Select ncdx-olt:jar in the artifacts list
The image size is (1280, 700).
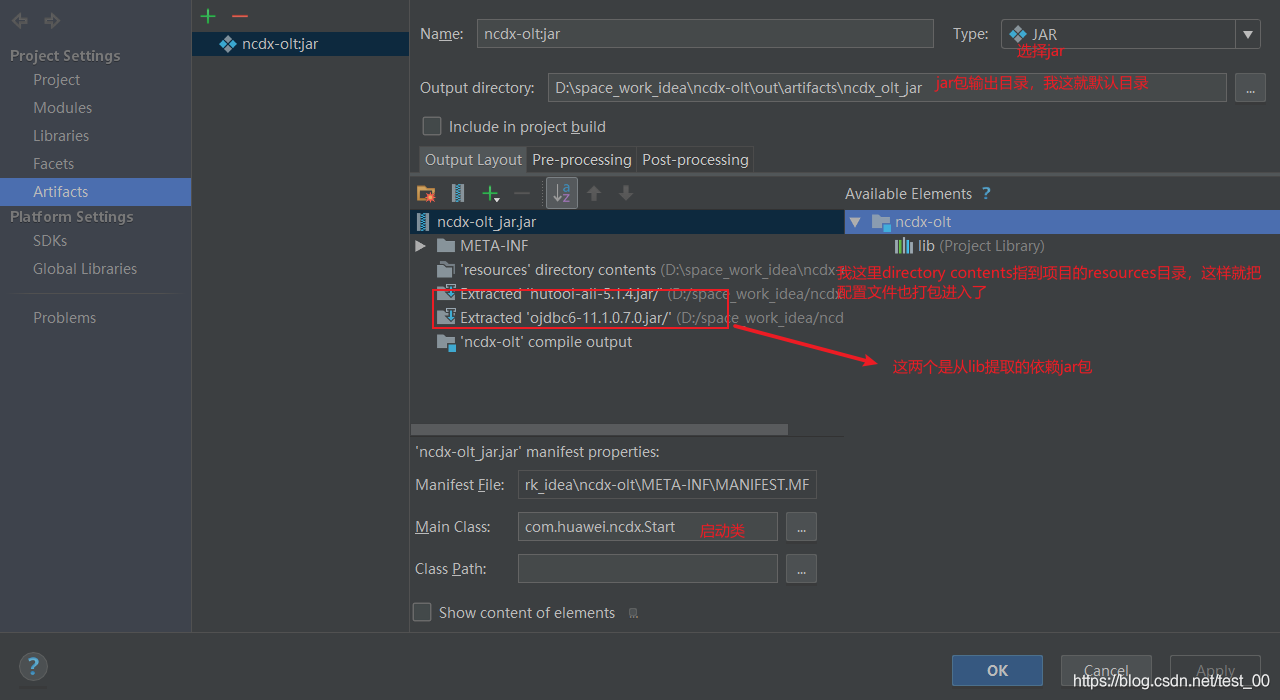(300, 44)
